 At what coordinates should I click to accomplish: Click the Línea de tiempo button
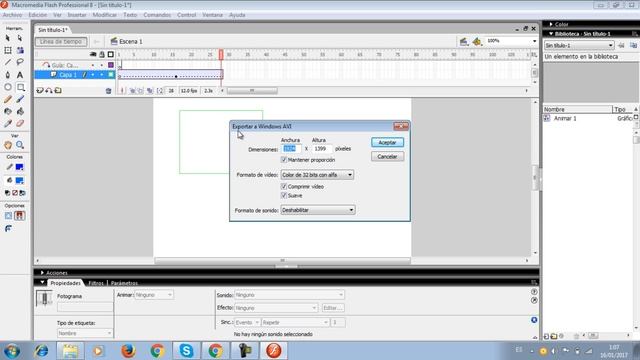pyautogui.click(x=61, y=42)
